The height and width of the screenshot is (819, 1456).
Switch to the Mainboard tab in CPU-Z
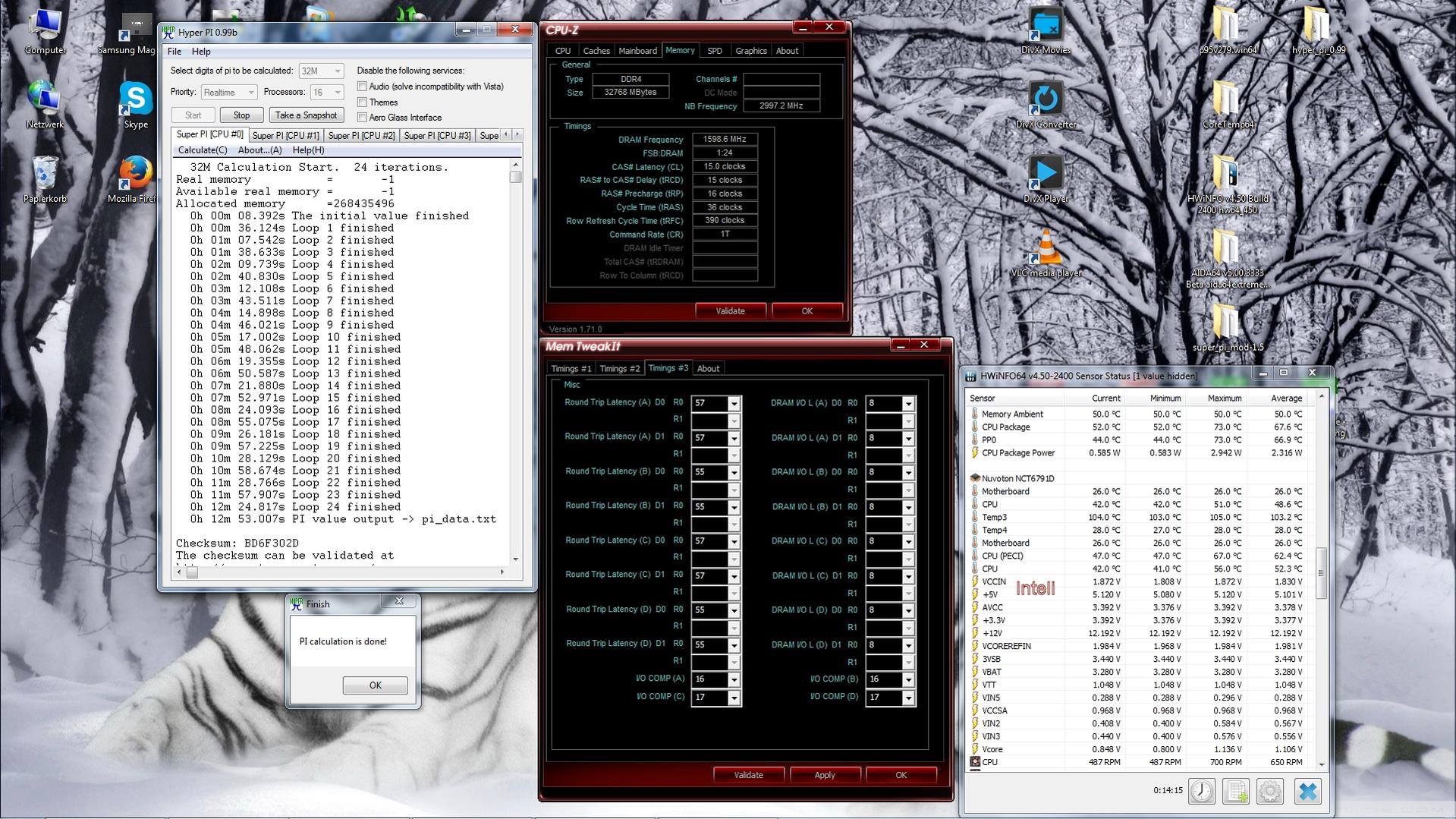[x=637, y=51]
